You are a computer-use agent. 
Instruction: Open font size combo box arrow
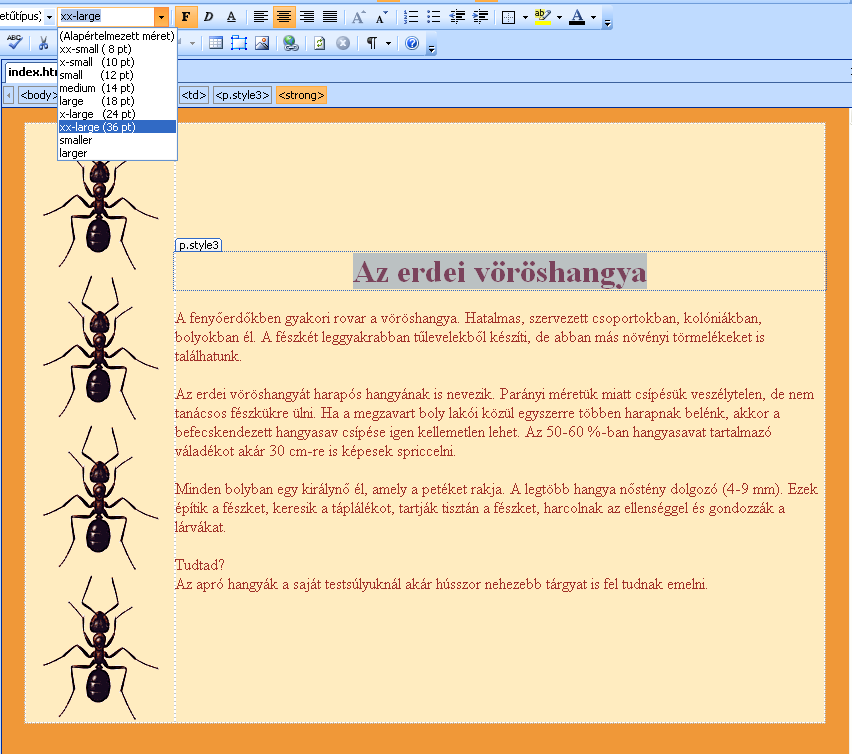click(161, 17)
